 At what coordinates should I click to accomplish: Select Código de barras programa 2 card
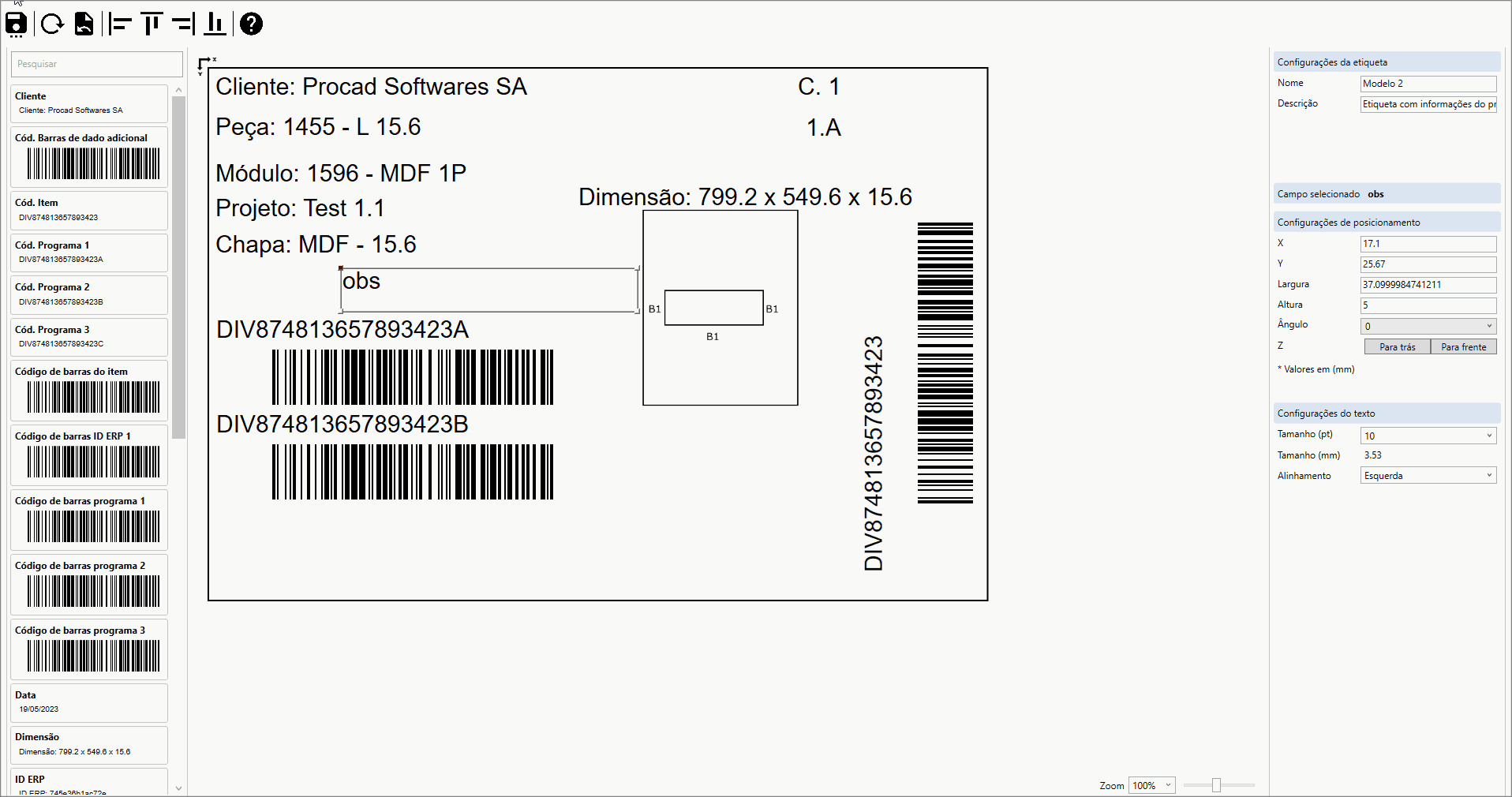89,585
